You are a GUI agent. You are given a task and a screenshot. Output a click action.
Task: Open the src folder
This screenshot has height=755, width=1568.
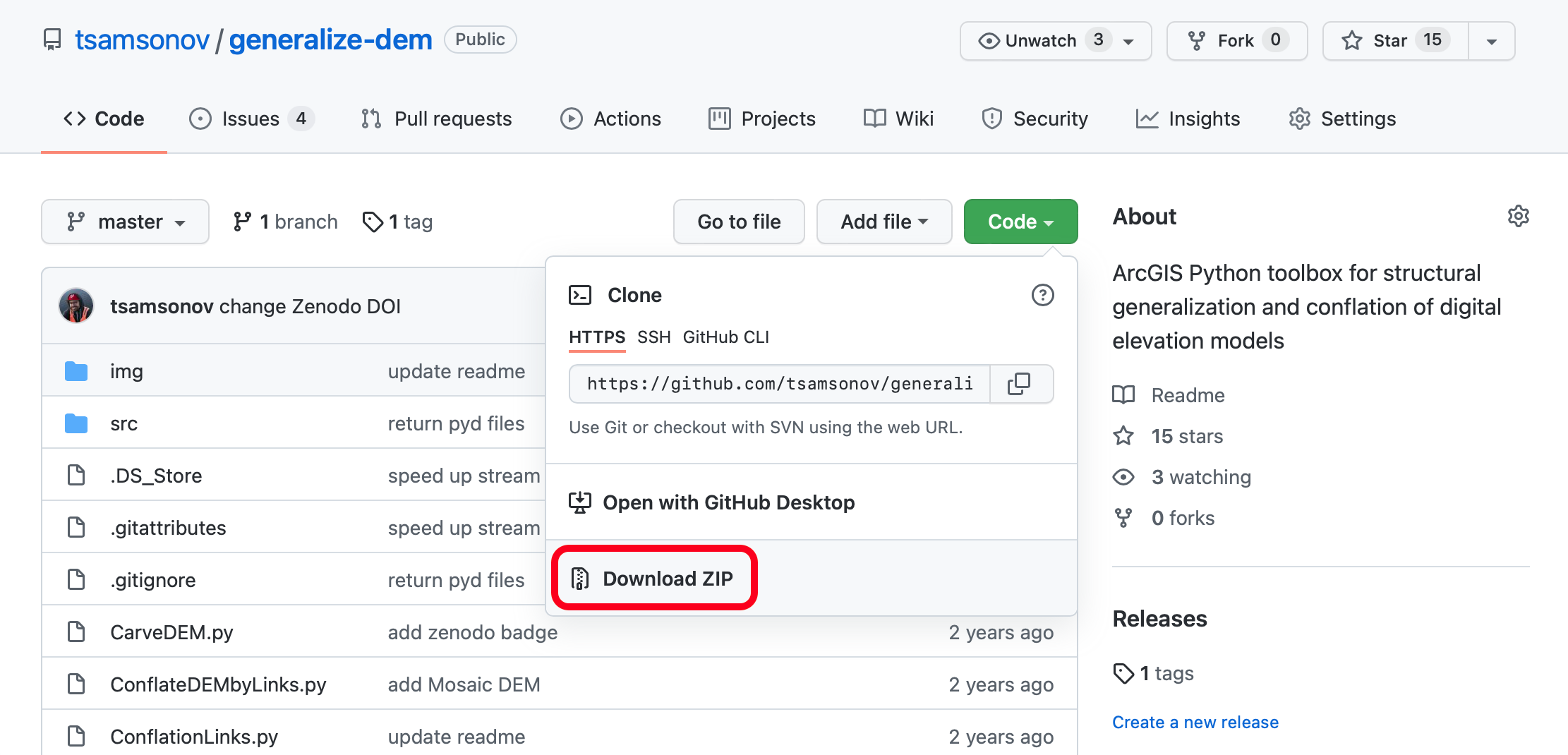(x=124, y=423)
